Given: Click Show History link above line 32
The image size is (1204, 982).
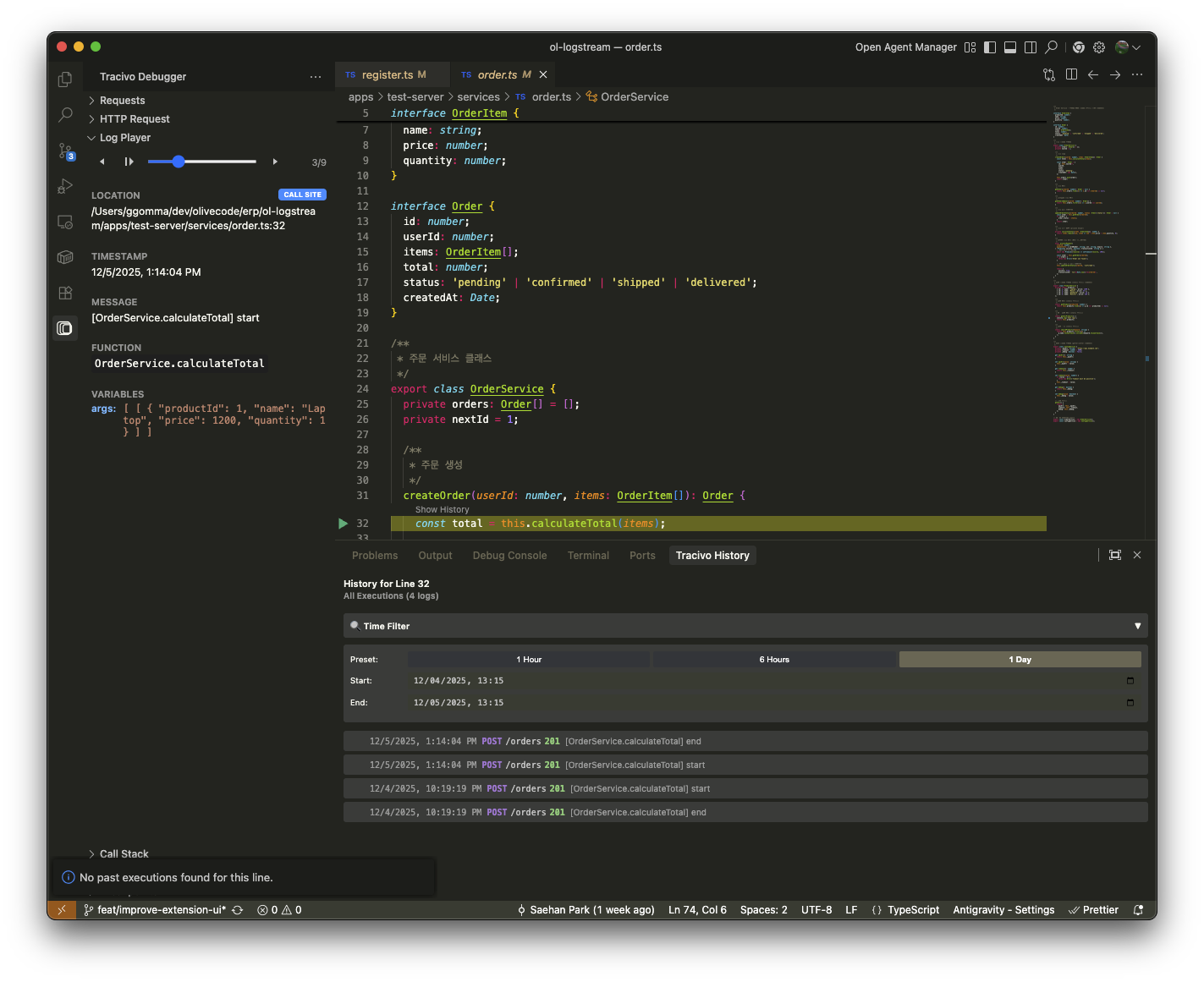Looking at the screenshot, I should tap(442, 510).
